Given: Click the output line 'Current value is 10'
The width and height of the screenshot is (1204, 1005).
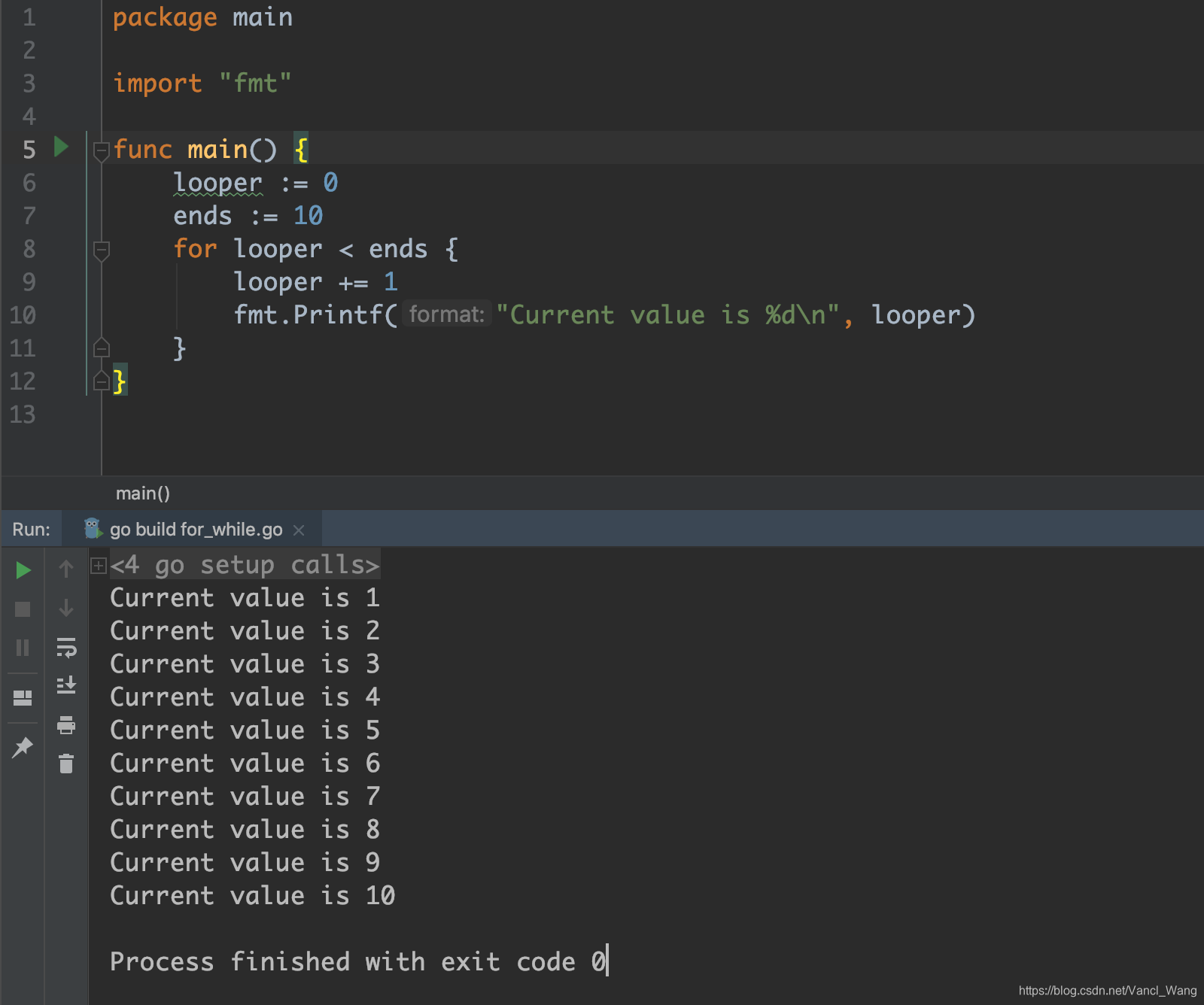Looking at the screenshot, I should (x=253, y=895).
